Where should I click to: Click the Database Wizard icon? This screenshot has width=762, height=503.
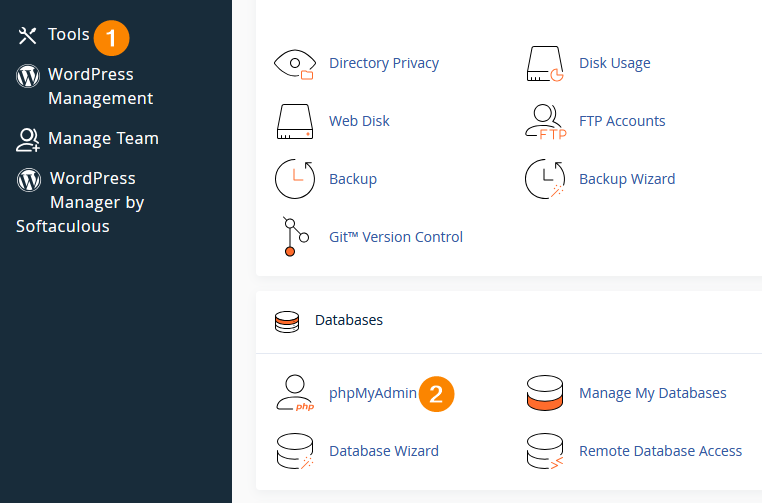point(295,451)
